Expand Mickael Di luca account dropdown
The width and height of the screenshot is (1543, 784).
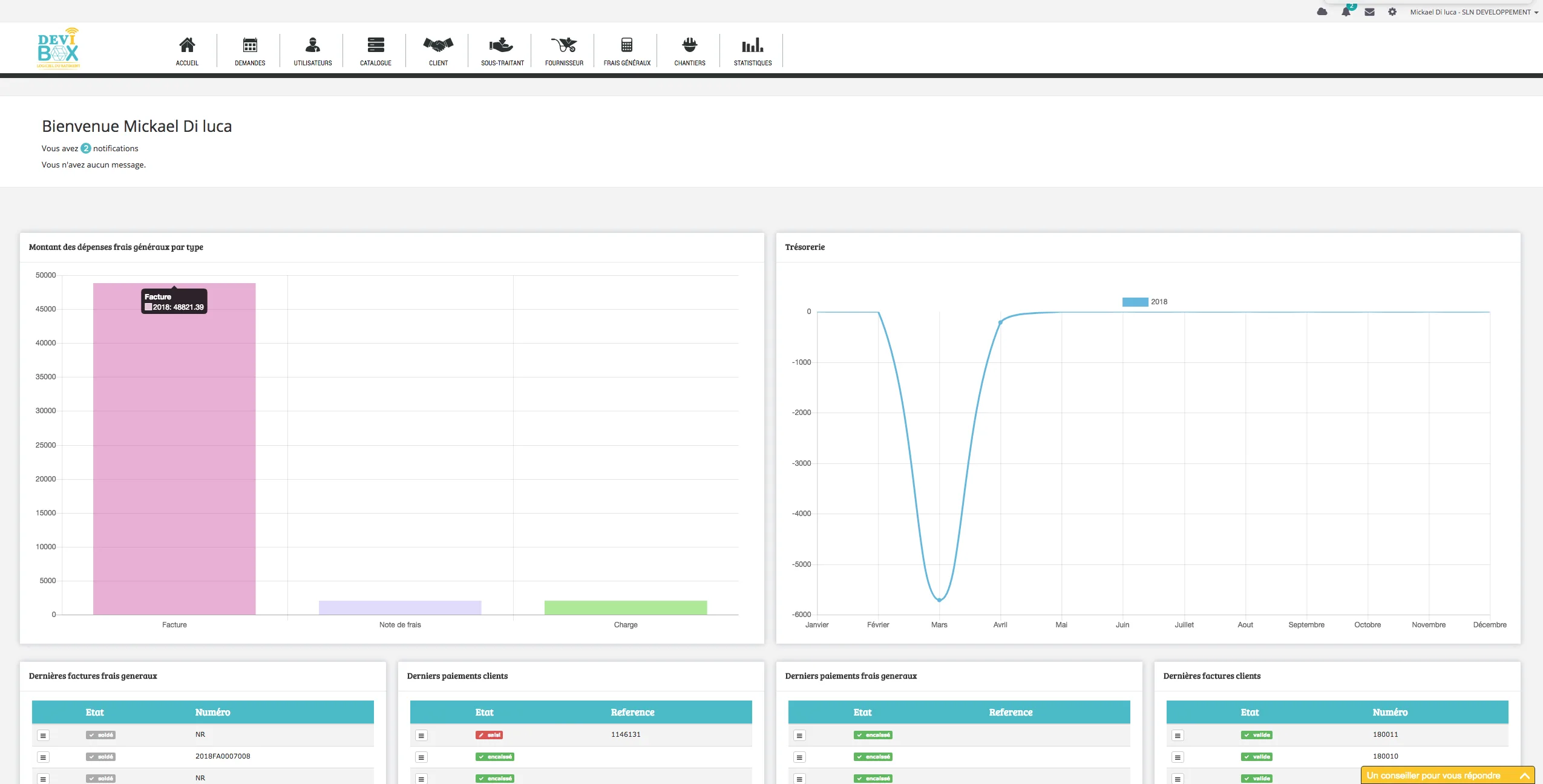tap(1474, 12)
